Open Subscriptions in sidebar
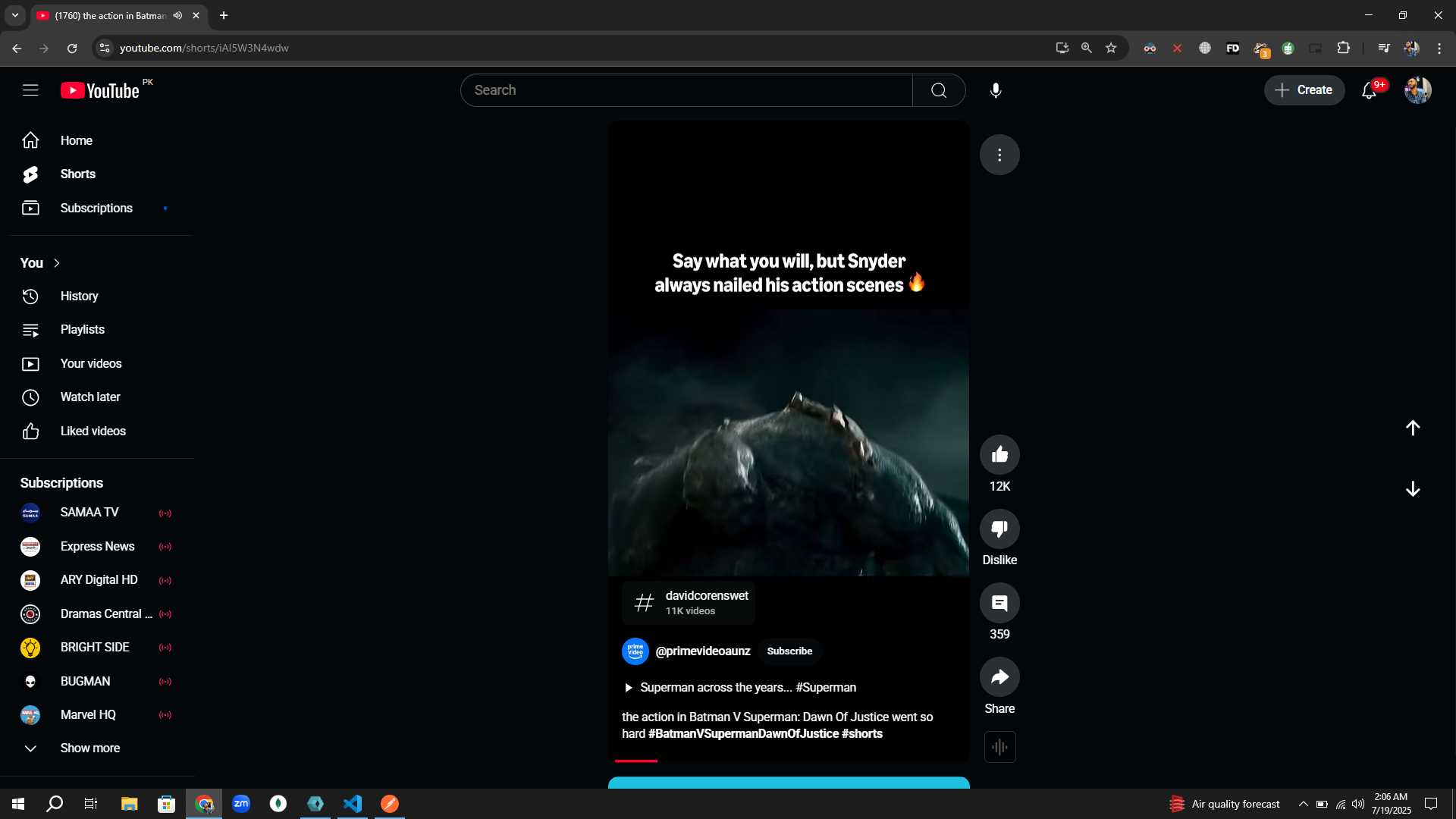 click(x=97, y=208)
